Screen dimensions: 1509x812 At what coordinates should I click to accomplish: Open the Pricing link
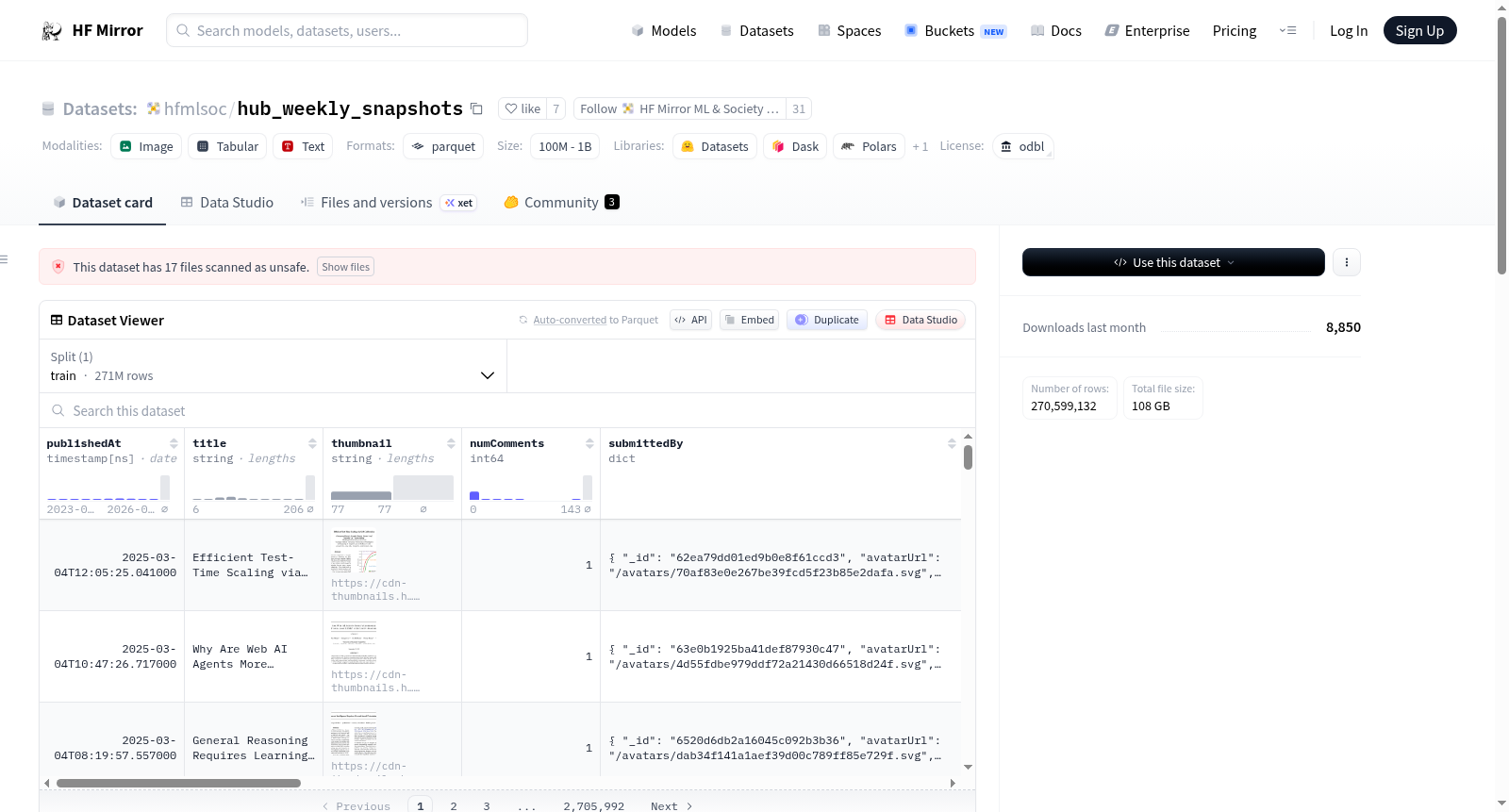(x=1235, y=30)
